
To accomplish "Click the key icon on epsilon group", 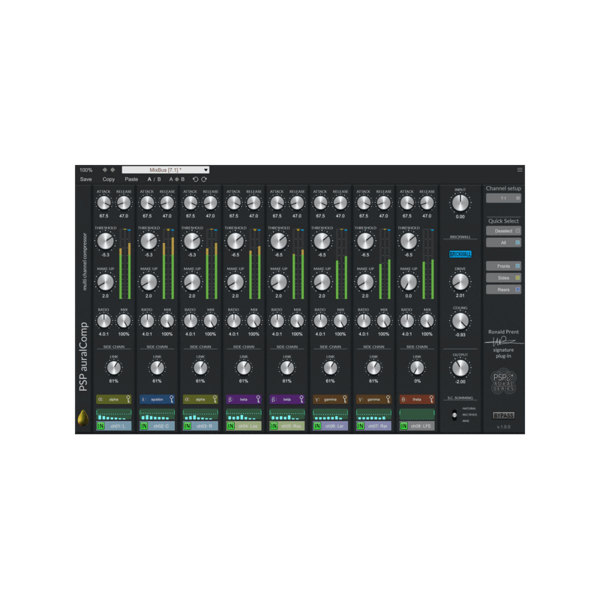I will pos(172,399).
